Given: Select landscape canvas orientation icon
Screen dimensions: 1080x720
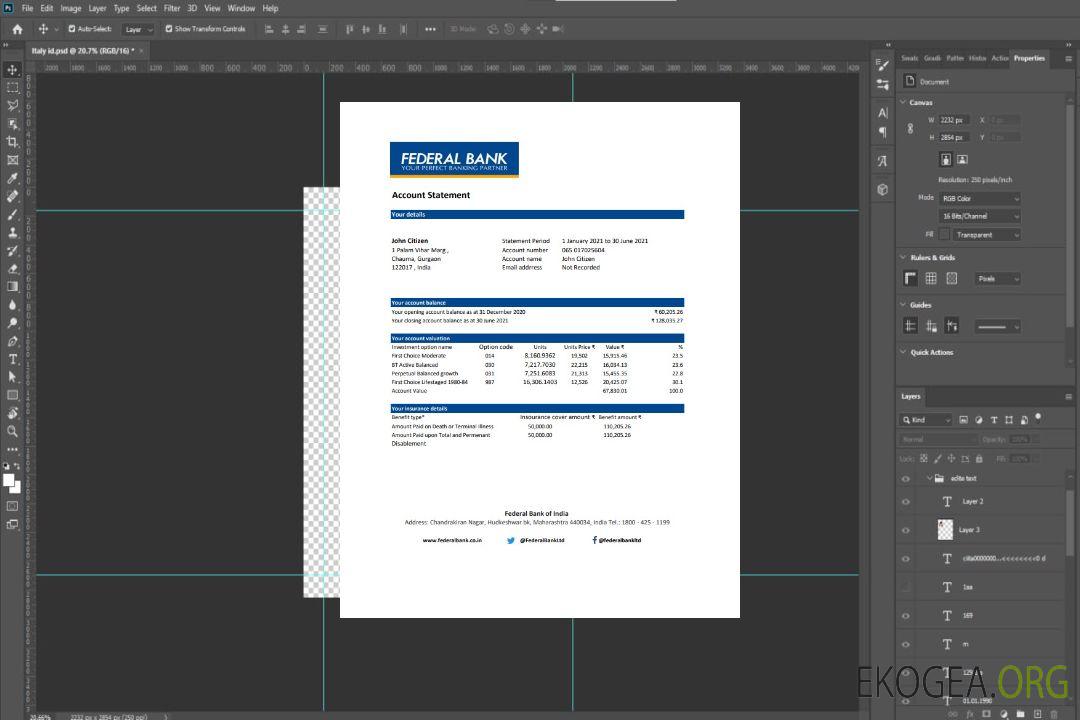Looking at the screenshot, I should point(962,159).
